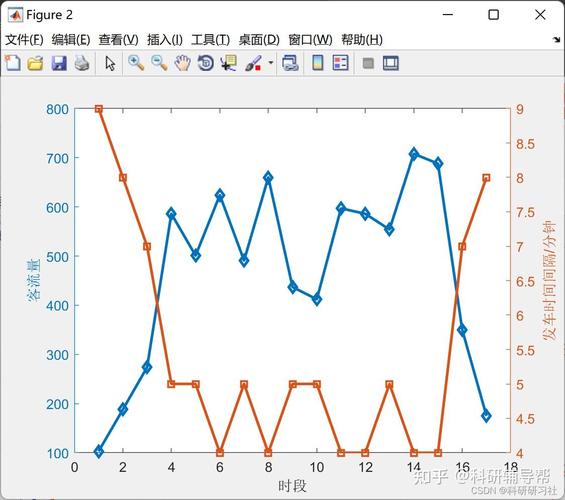Insert a colorbar using the toolbar icon

point(317,63)
